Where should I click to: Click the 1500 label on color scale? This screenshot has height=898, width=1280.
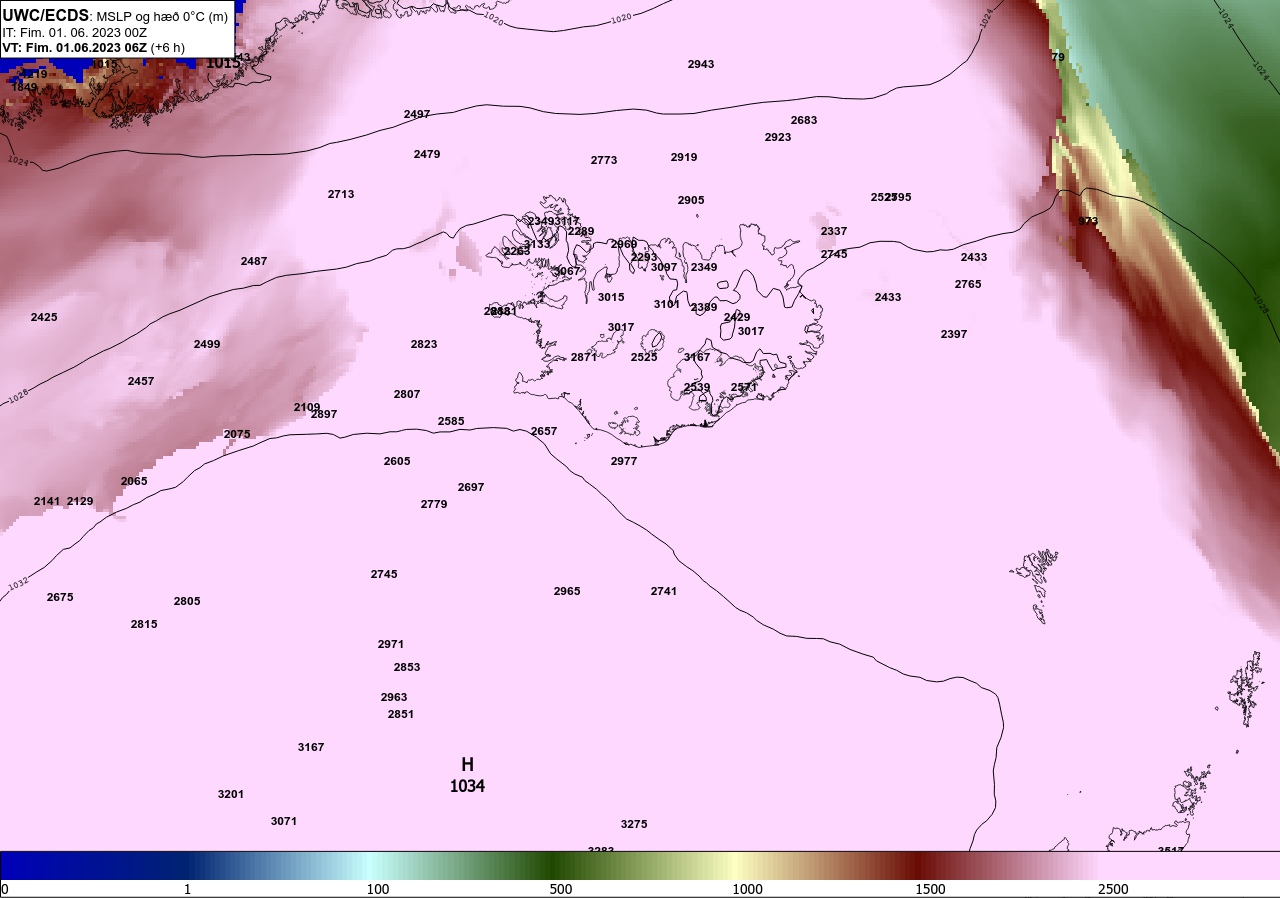(930, 889)
